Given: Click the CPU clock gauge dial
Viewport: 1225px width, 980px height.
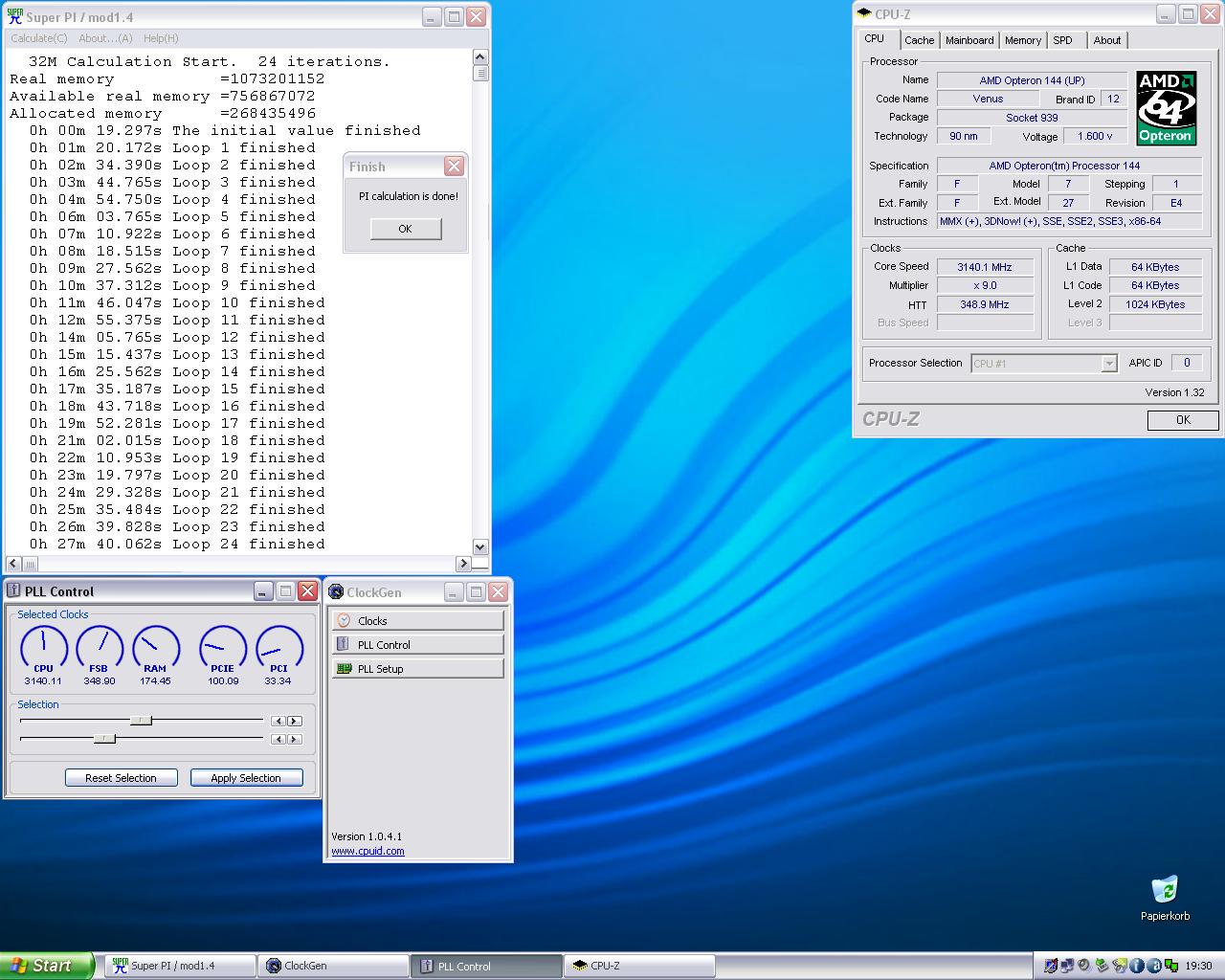Looking at the screenshot, I should click(x=44, y=647).
